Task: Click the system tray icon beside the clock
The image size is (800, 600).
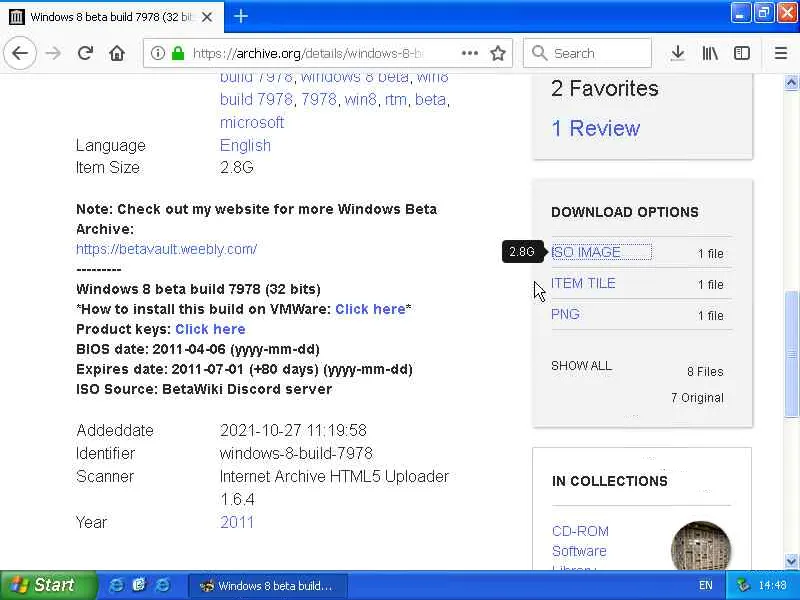Action: coord(743,585)
